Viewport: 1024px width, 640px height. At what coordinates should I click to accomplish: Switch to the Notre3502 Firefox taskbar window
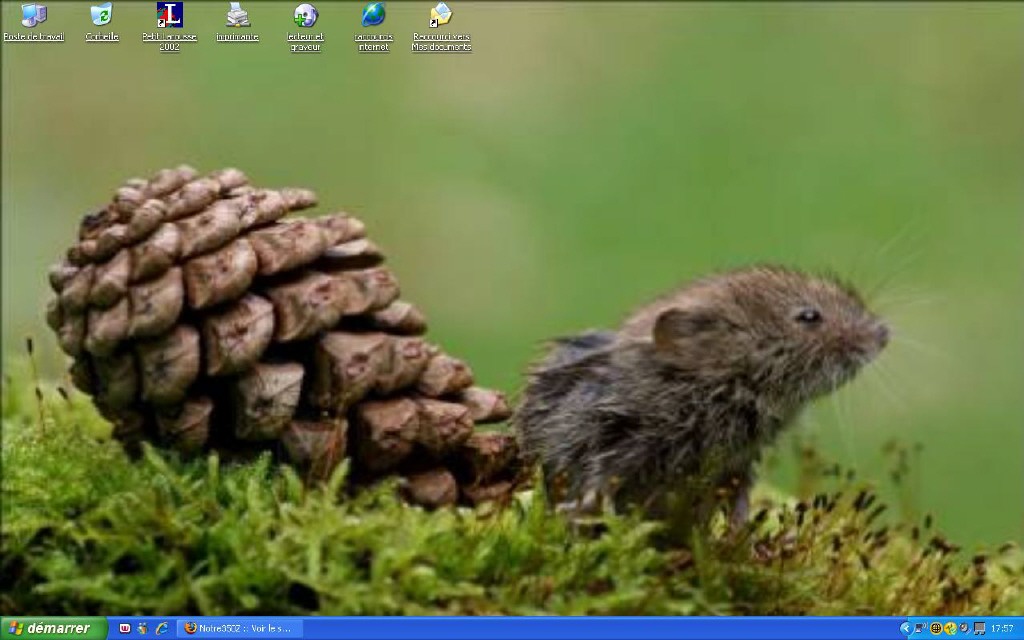point(238,628)
